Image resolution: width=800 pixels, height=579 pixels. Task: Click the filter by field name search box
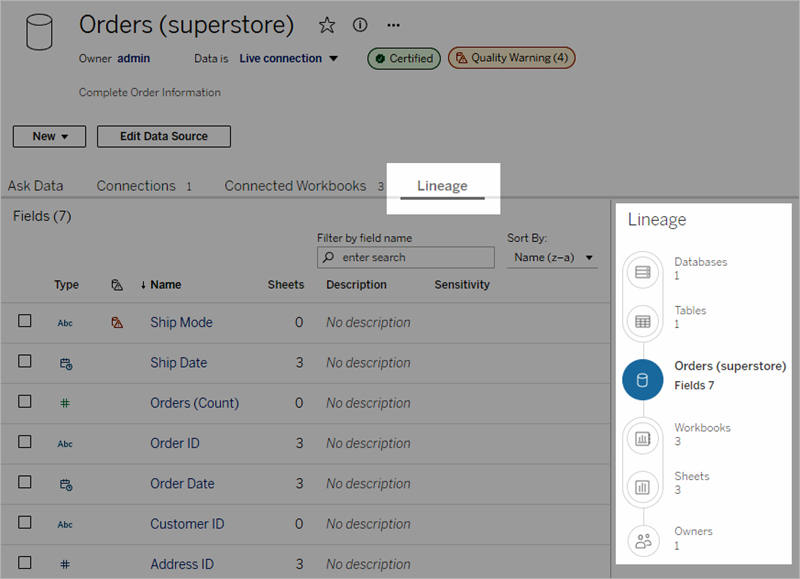[405, 257]
